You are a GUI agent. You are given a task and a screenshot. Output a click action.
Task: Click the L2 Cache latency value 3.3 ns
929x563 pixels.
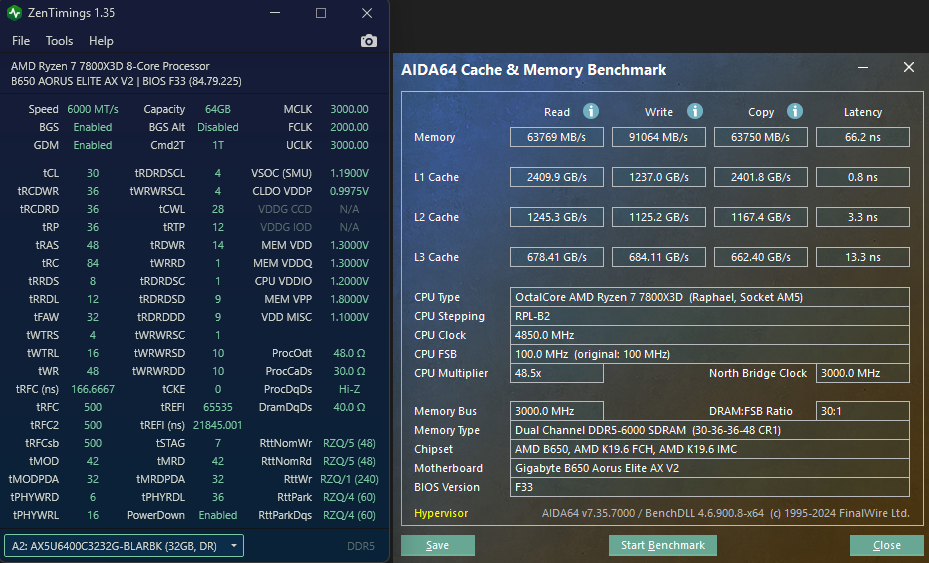pyautogui.click(x=863, y=217)
